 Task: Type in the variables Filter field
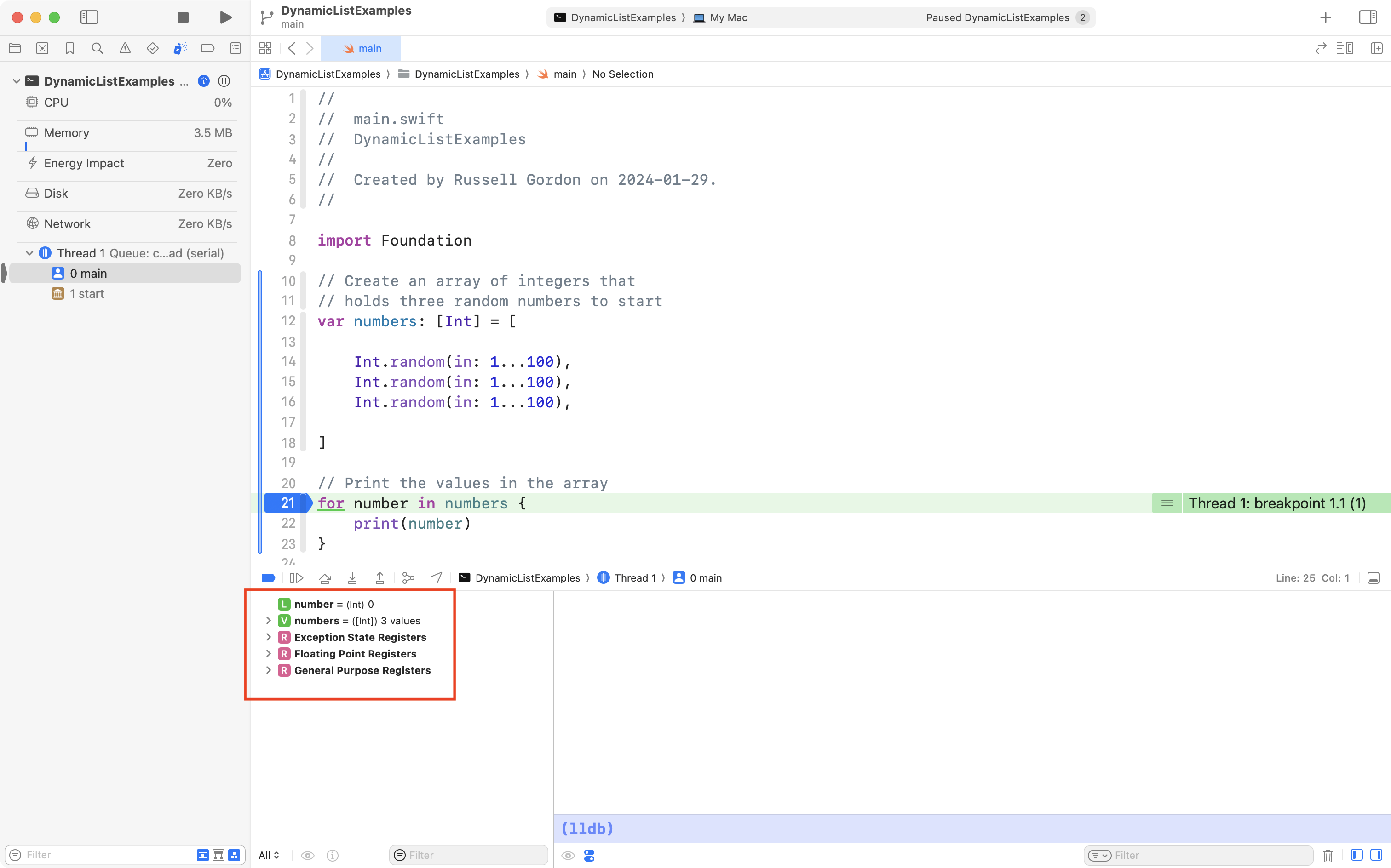[468, 855]
